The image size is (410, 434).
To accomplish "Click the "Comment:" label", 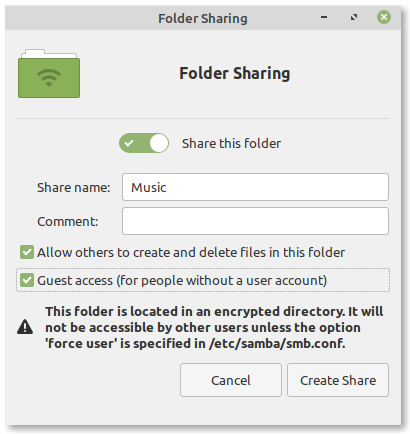I will pyautogui.click(x=68, y=222).
